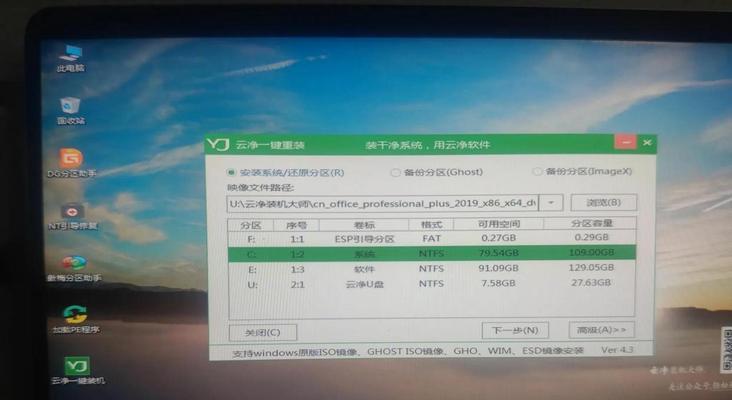Click the 0.27GB free space cell
Image resolution: width=732 pixels, height=400 pixels.
pyautogui.click(x=499, y=238)
